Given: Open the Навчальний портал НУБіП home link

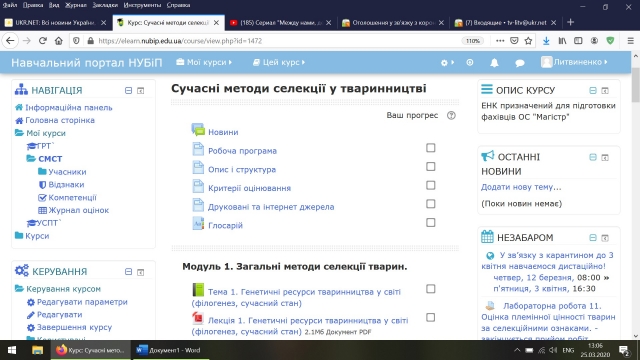Looking at the screenshot, I should click(x=87, y=62).
